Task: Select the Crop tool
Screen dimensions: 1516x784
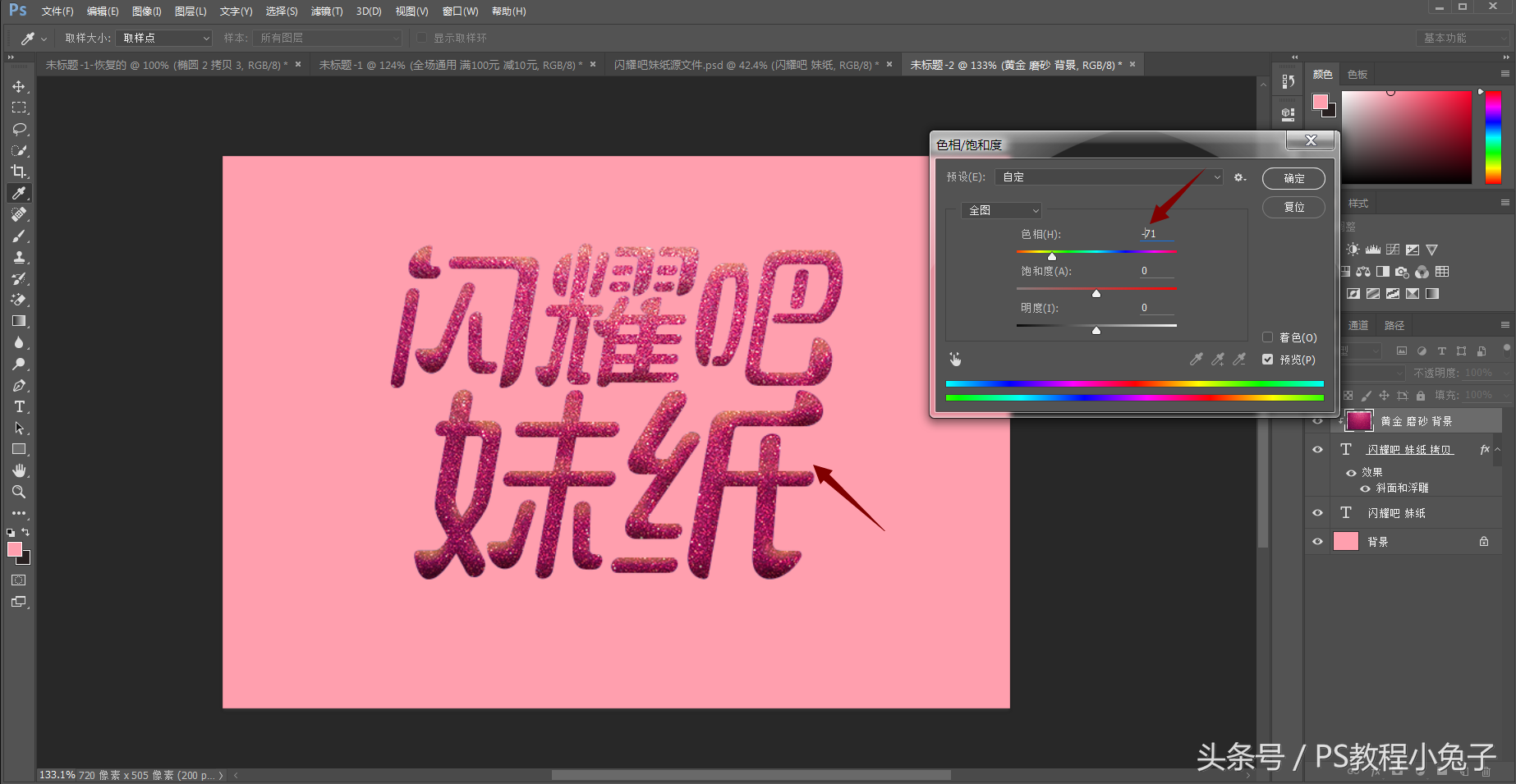Action: [19, 172]
